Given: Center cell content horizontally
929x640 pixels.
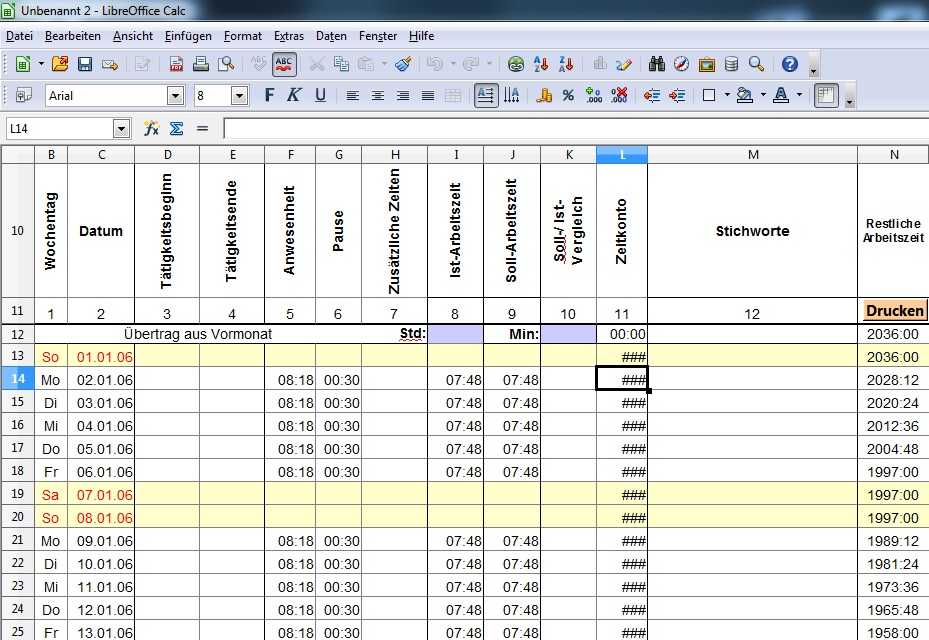Looking at the screenshot, I should (x=377, y=95).
